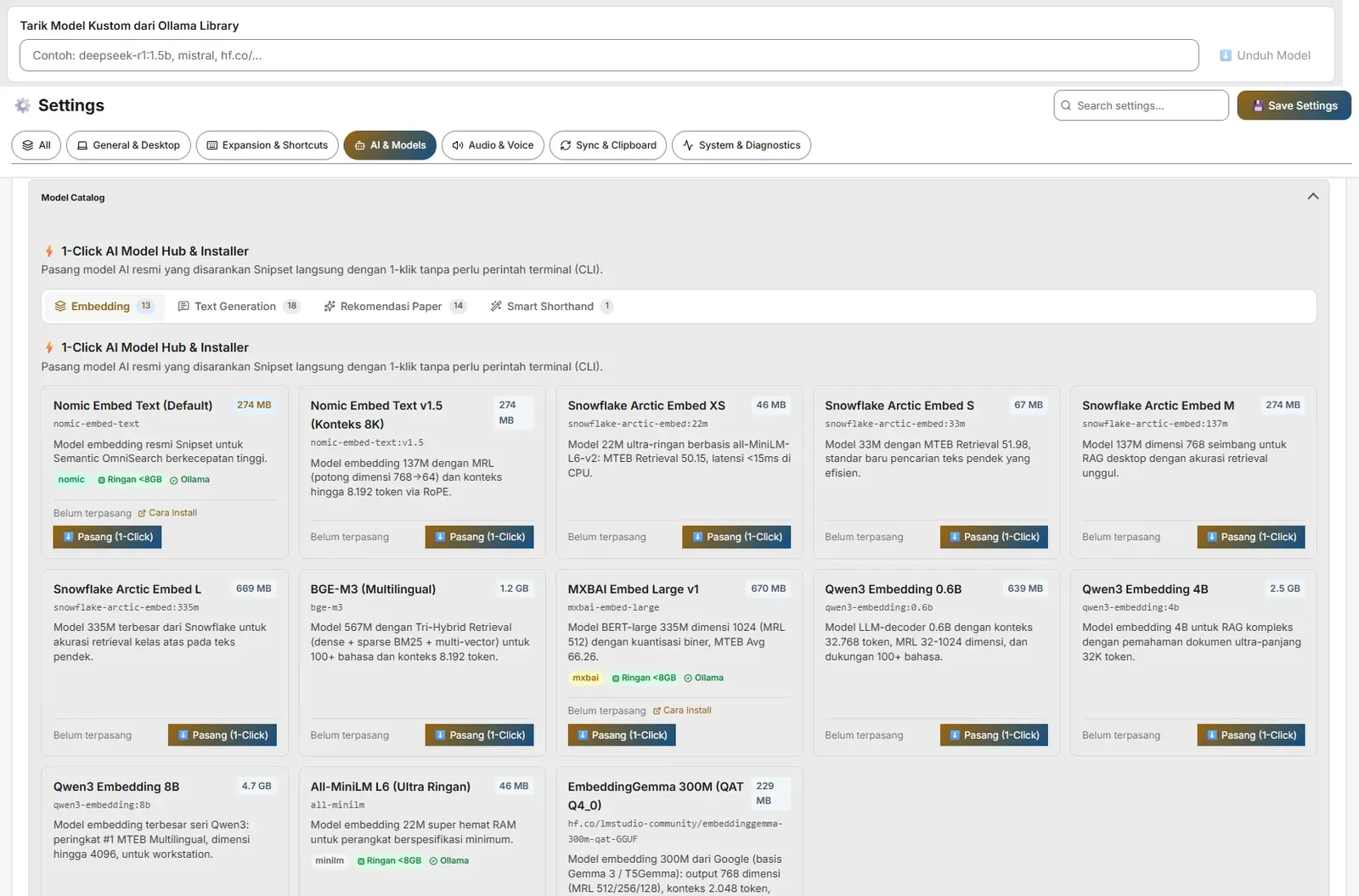Image resolution: width=1359 pixels, height=896 pixels.
Task: Collapse the Model Catalog section chevron
Action: tap(1312, 197)
